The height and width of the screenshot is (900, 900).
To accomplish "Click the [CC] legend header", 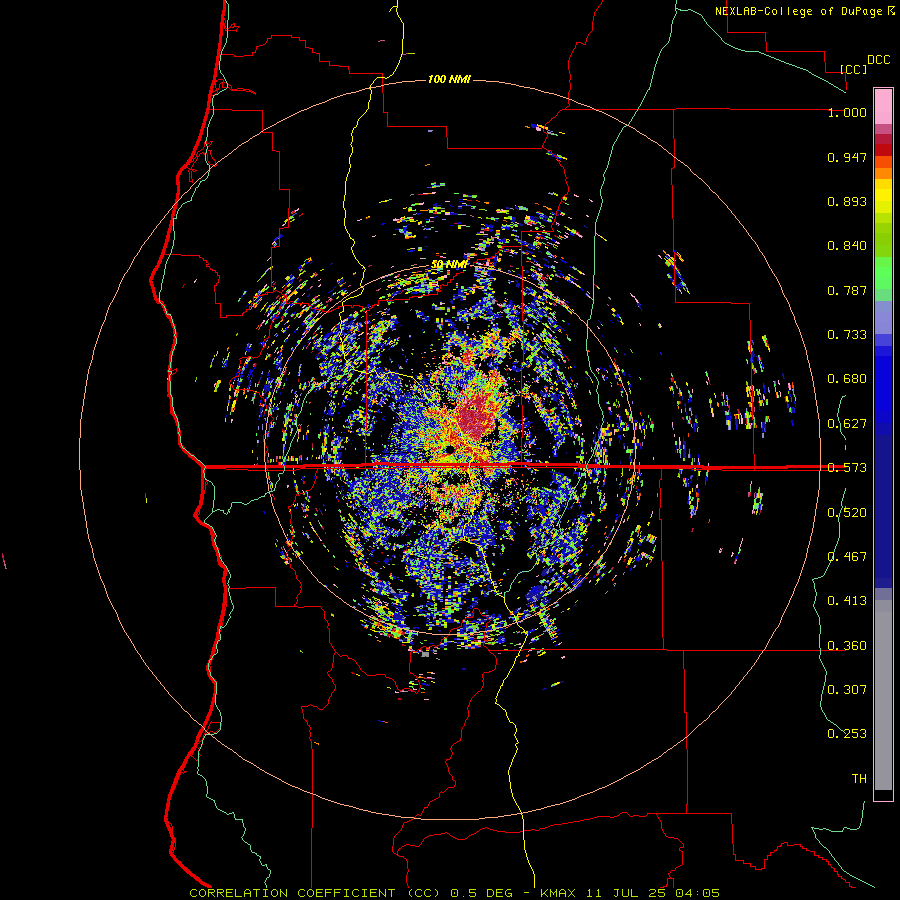I will tap(854, 69).
